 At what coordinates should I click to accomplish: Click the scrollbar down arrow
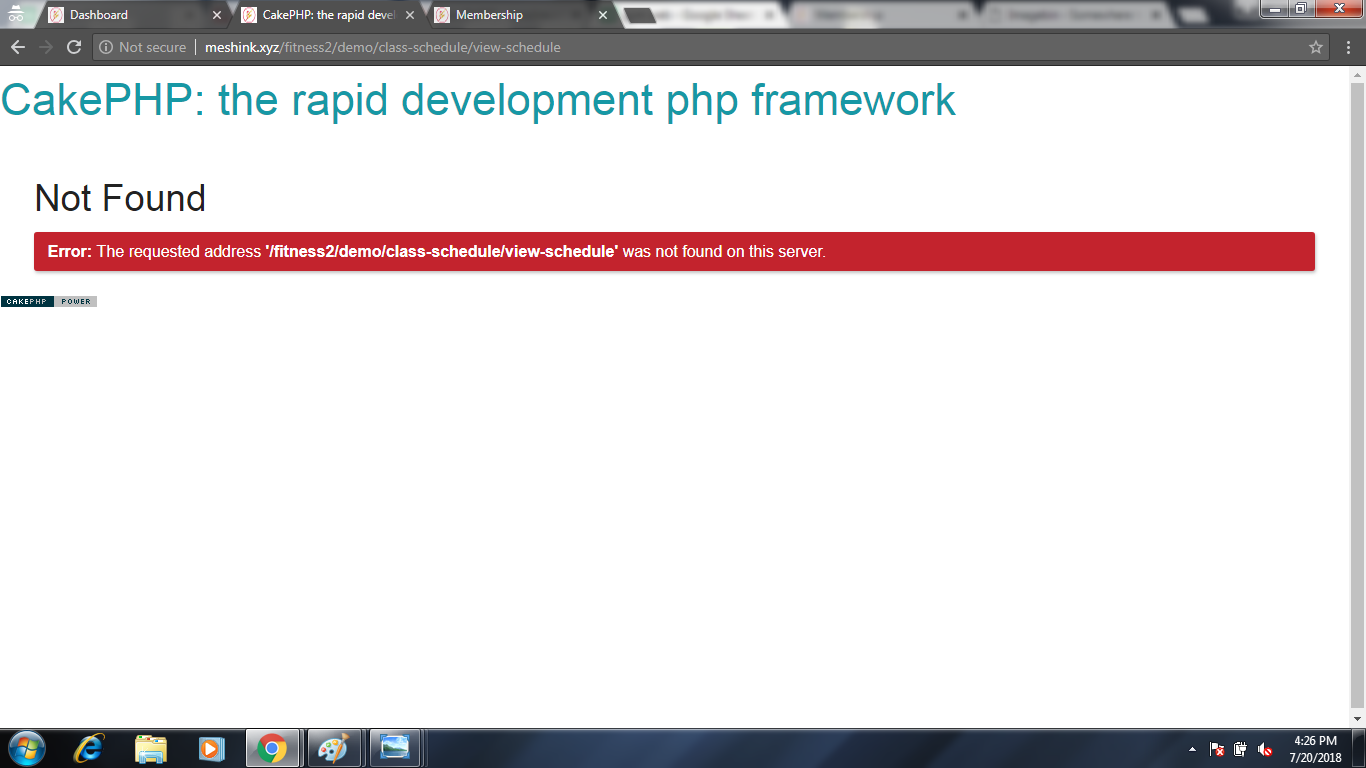(x=1357, y=719)
